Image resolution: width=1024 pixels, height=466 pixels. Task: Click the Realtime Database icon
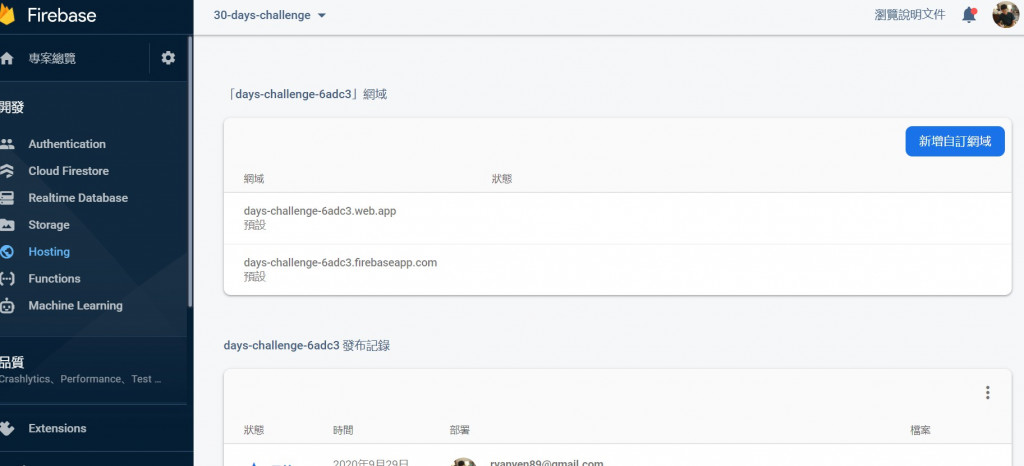7,198
